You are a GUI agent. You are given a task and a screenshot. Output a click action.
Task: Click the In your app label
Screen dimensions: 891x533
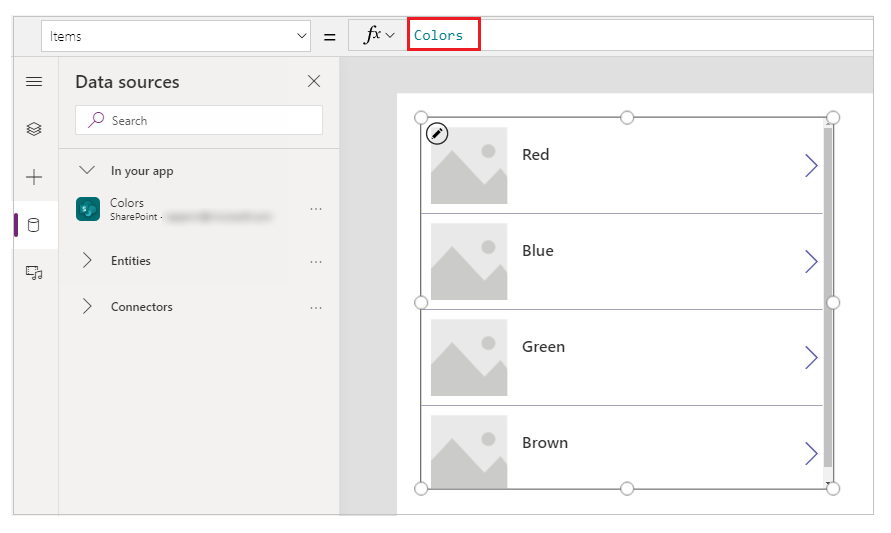142,171
